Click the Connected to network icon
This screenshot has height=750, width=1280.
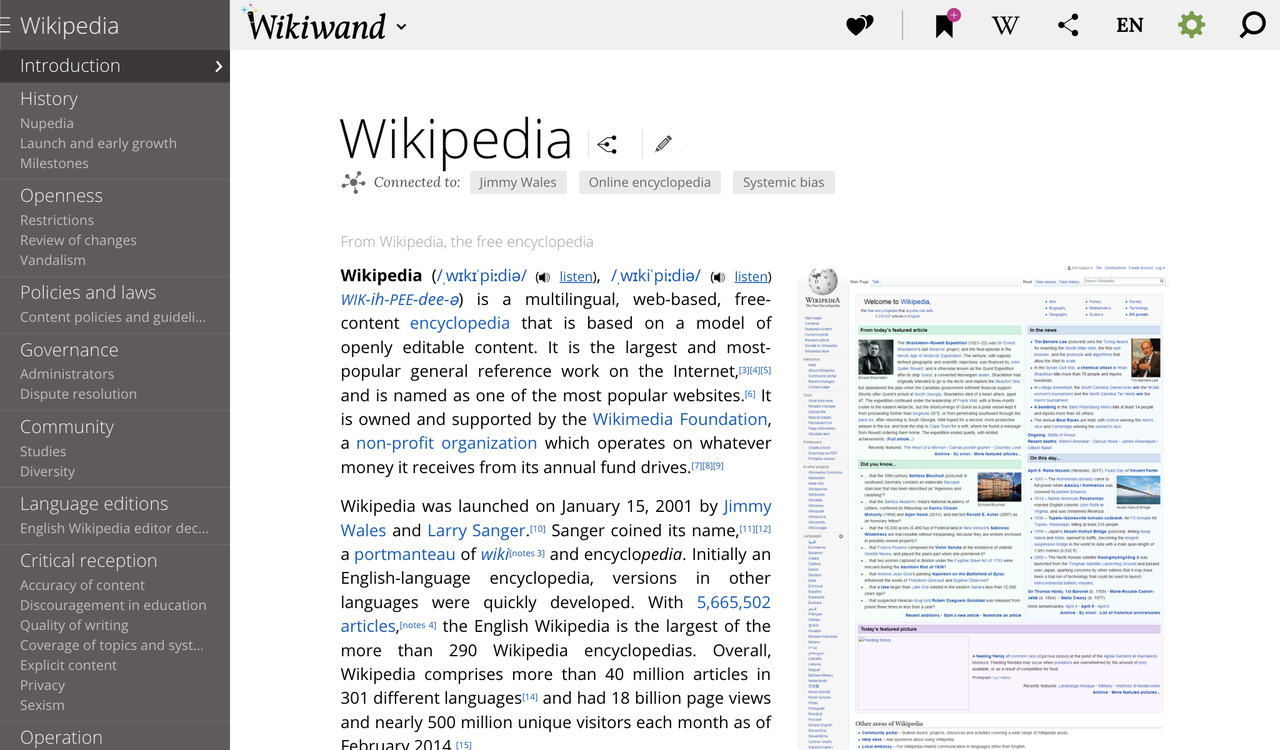pyautogui.click(x=353, y=182)
